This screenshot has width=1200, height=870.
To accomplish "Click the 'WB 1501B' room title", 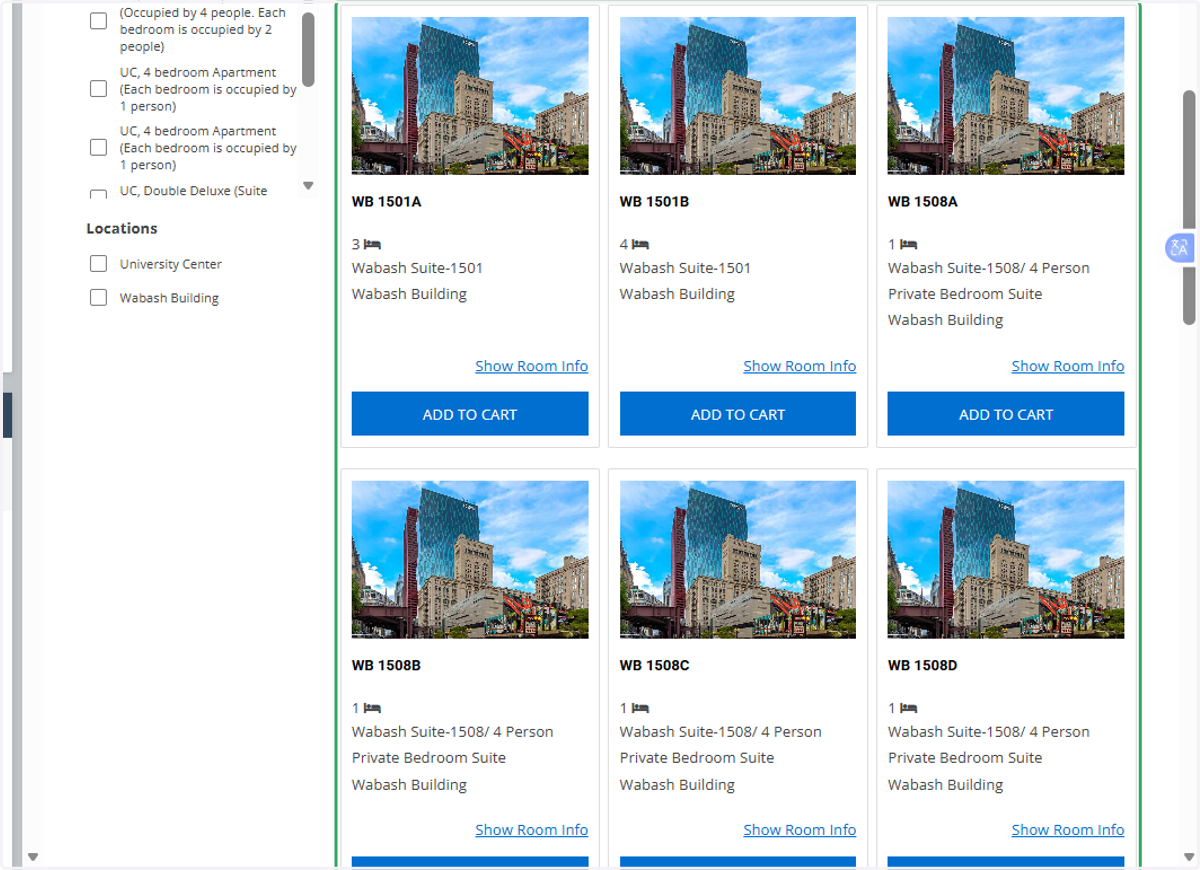I will click(655, 202).
